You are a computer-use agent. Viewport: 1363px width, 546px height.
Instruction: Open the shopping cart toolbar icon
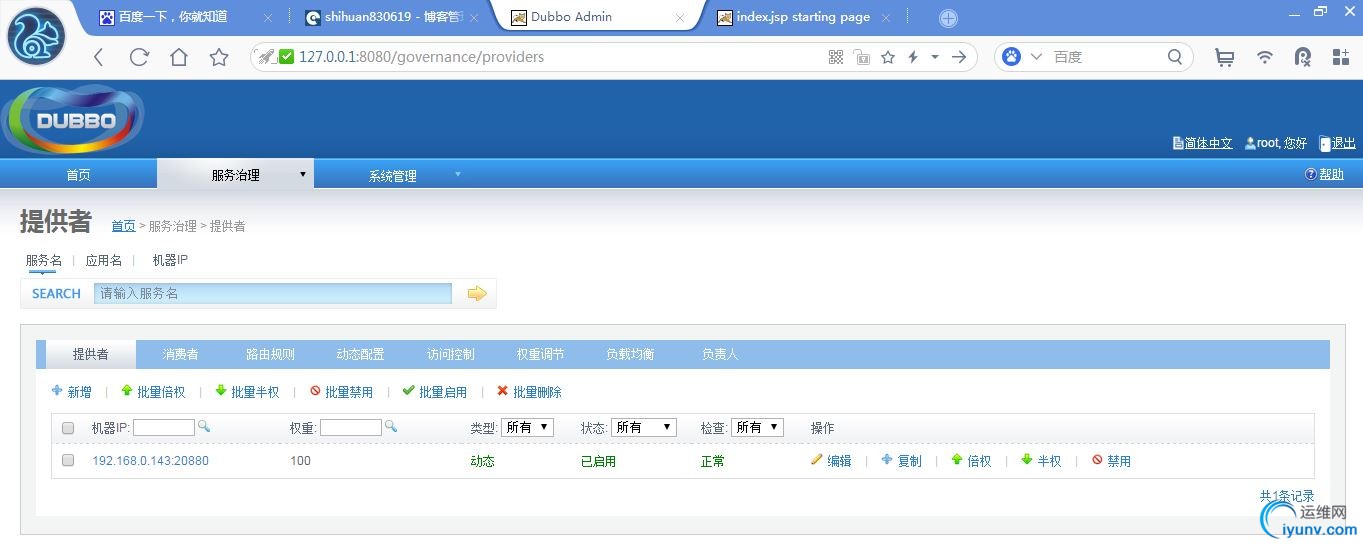(x=1224, y=57)
